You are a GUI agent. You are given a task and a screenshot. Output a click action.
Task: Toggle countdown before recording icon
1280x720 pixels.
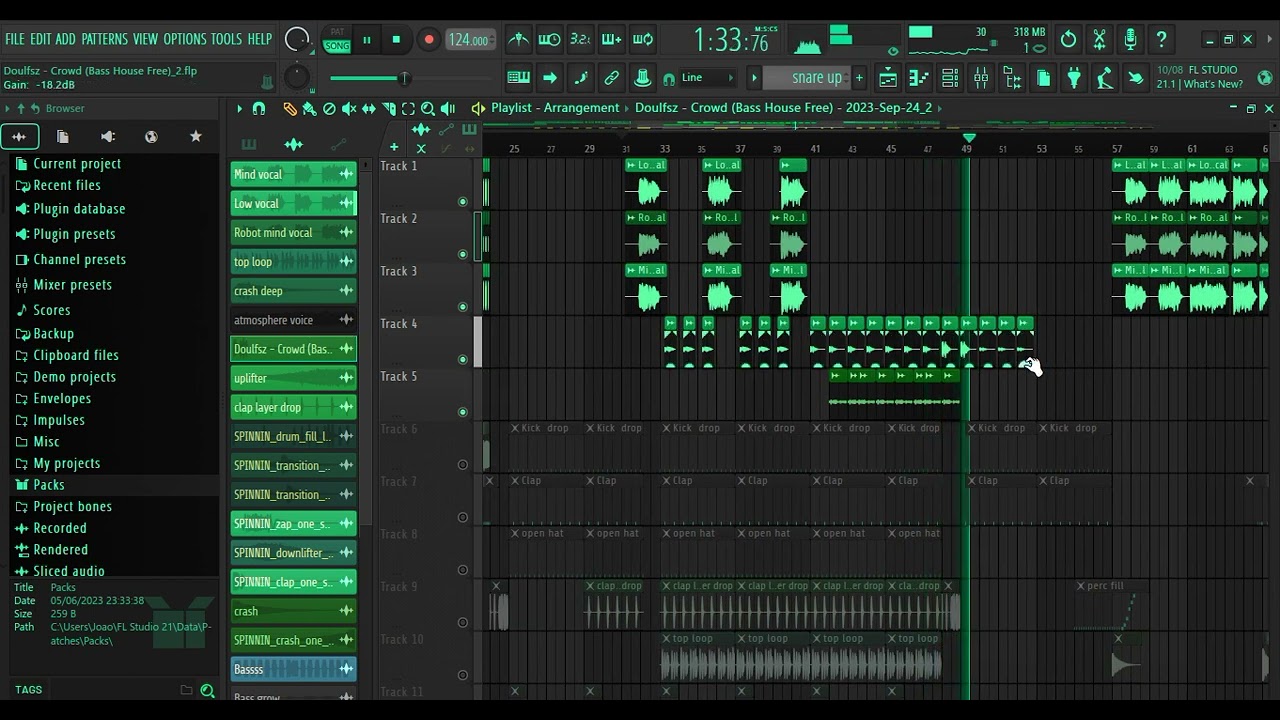coord(580,40)
